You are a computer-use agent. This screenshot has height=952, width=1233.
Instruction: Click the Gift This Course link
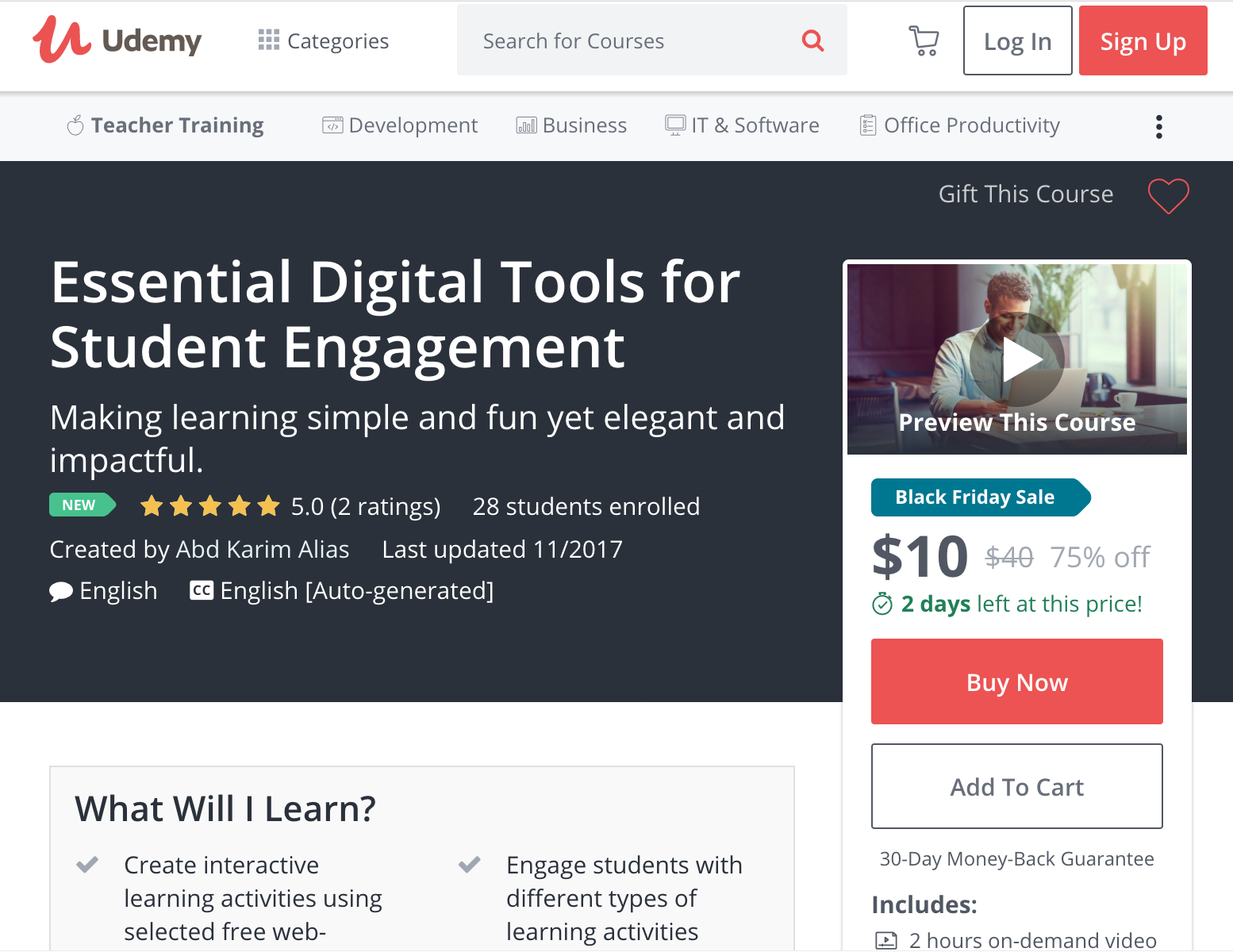tap(1025, 194)
